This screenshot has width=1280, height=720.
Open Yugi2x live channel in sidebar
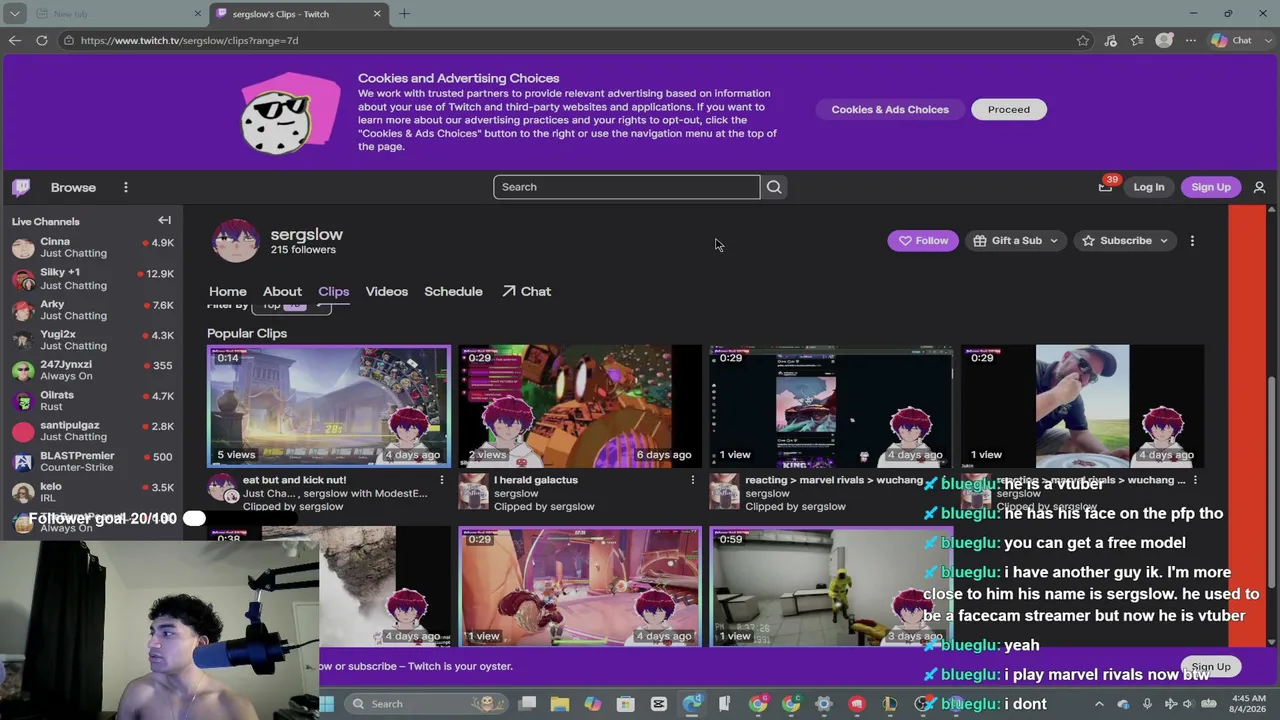92,340
